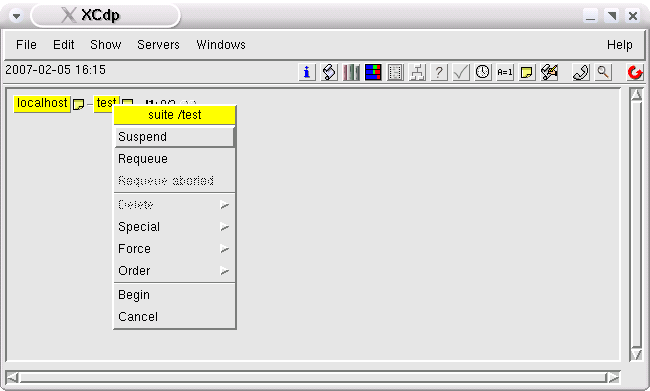Choose Suspend from the context menu
The width and height of the screenshot is (650, 391).
point(175,137)
